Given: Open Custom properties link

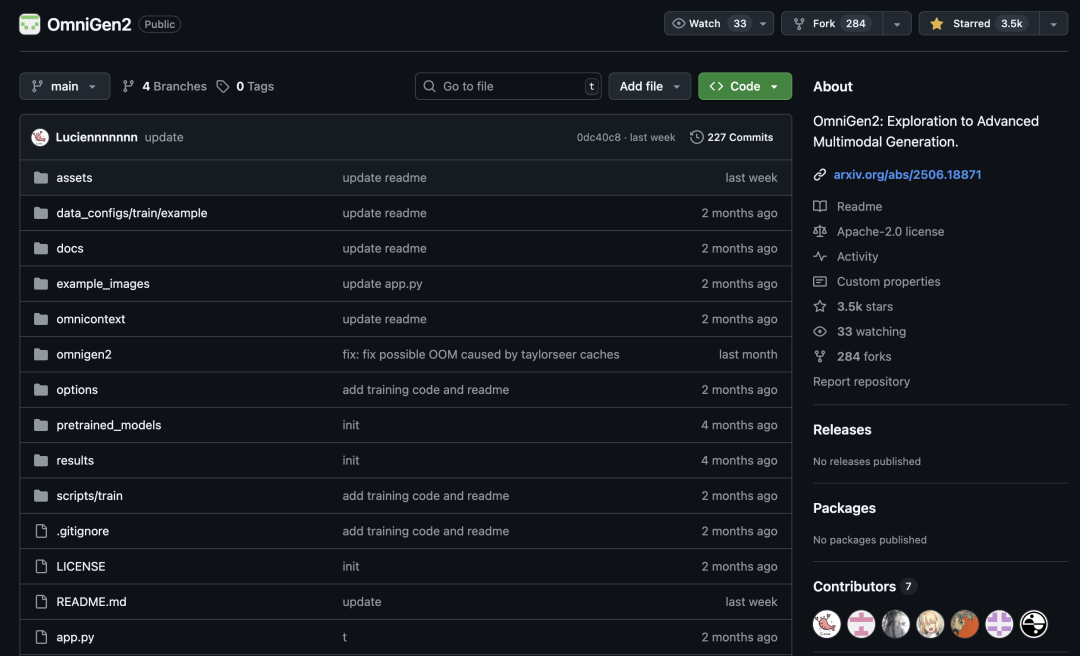Looking at the screenshot, I should (x=889, y=281).
